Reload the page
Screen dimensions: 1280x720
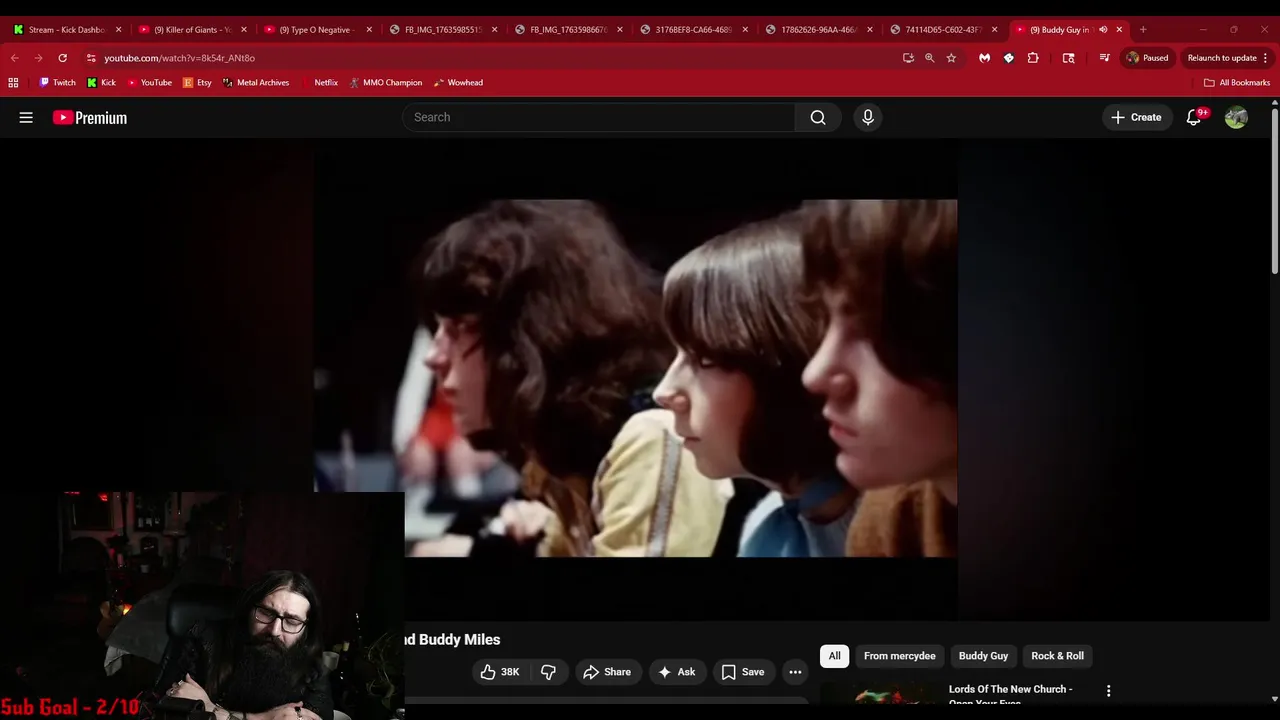[62, 58]
